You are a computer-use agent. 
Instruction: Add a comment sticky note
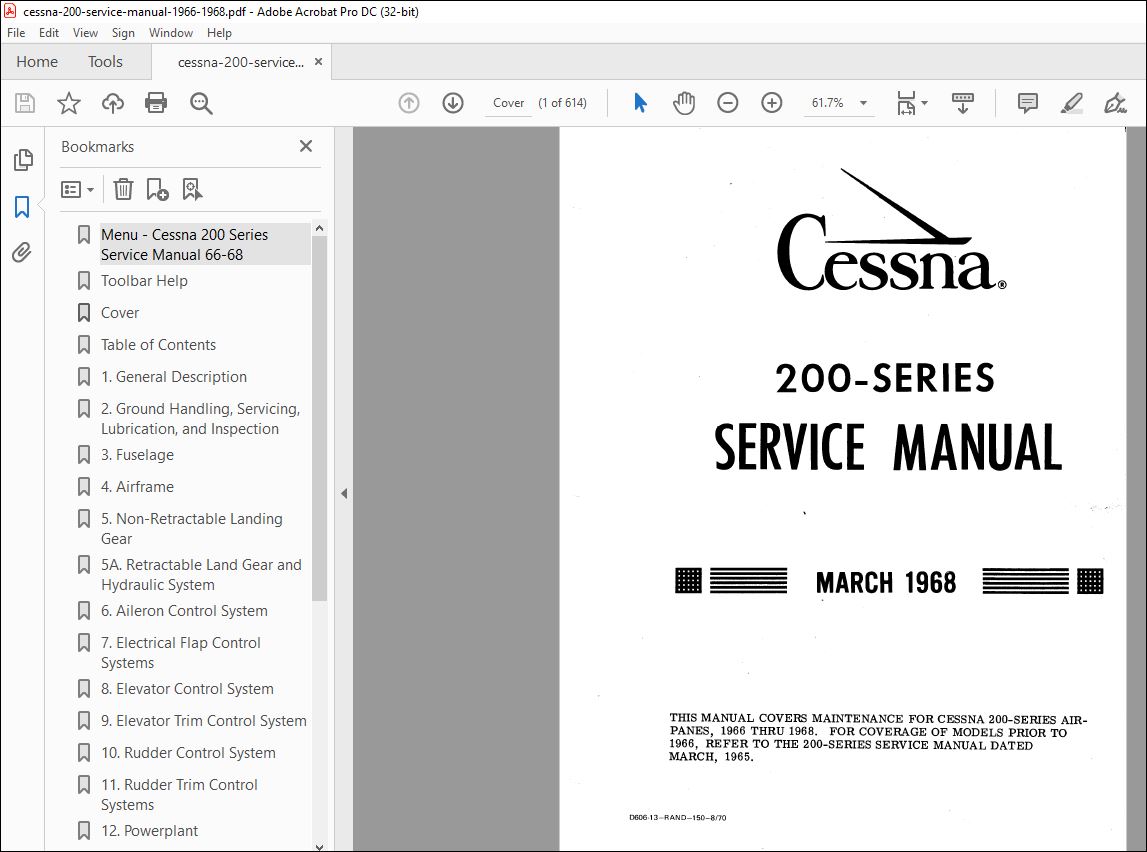tap(1028, 103)
